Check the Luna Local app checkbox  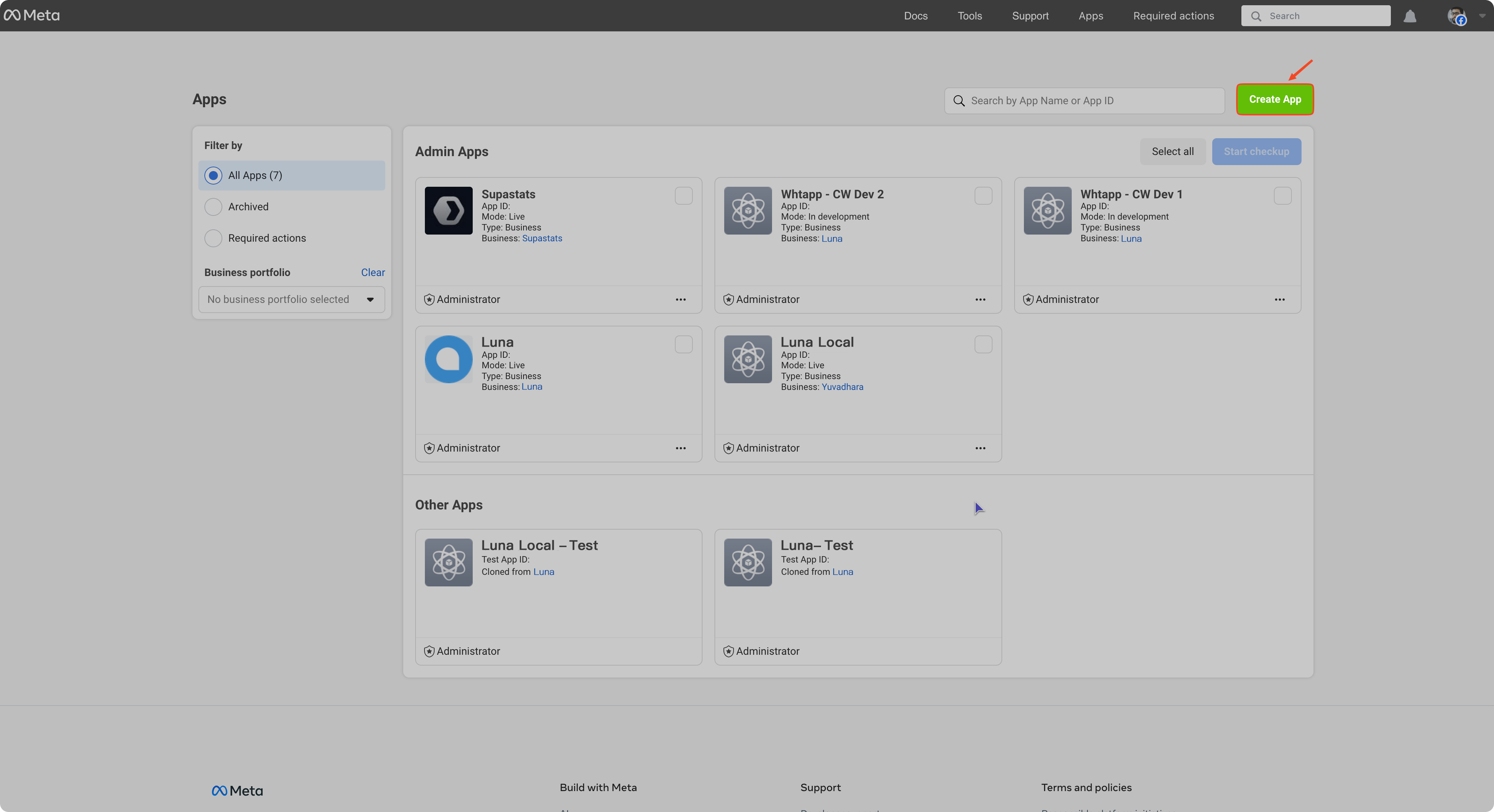[983, 345]
